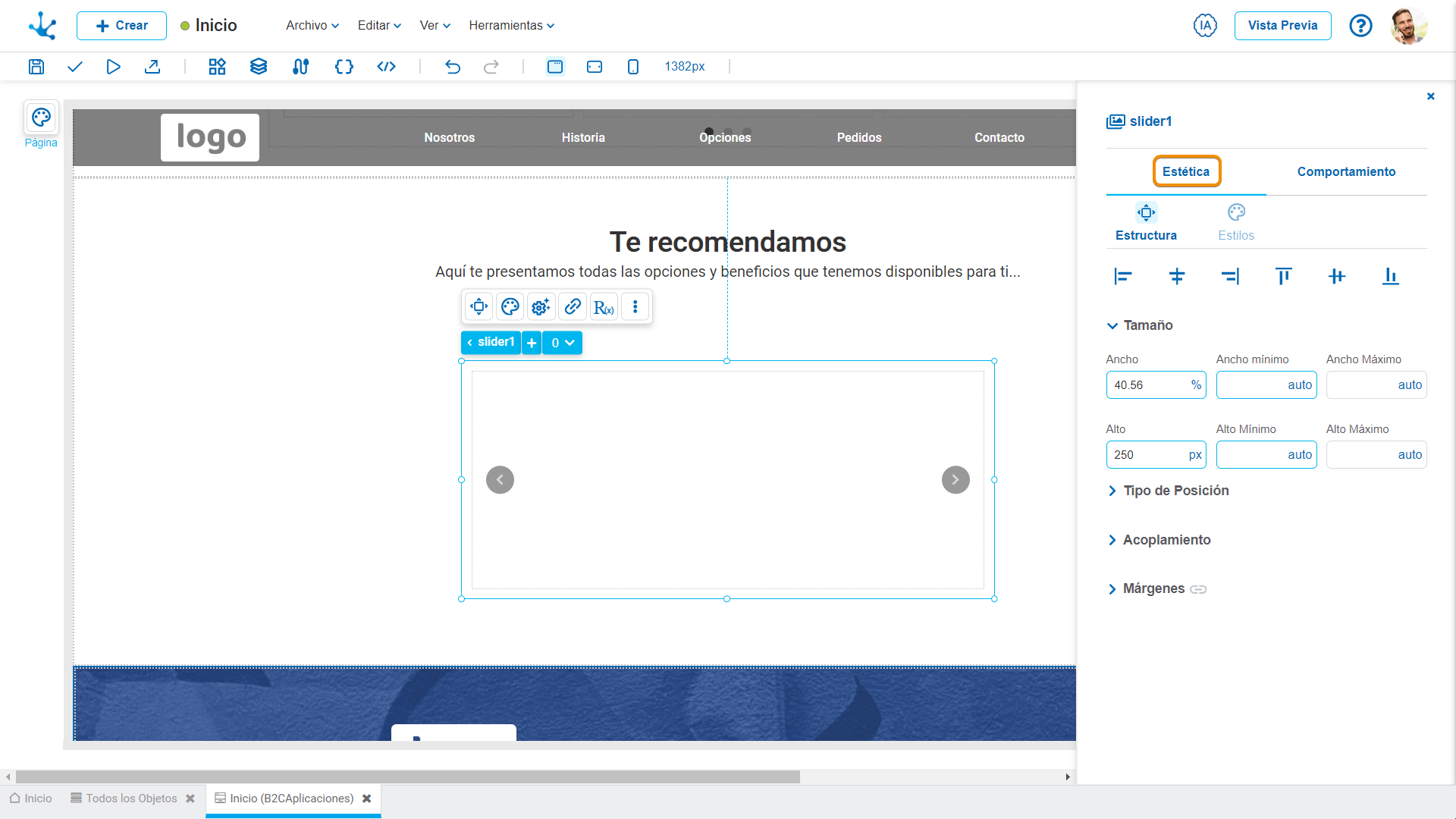Screen dimensions: 1456x819
Task: Open three-dot more options in floating toolbar
Action: pos(635,307)
